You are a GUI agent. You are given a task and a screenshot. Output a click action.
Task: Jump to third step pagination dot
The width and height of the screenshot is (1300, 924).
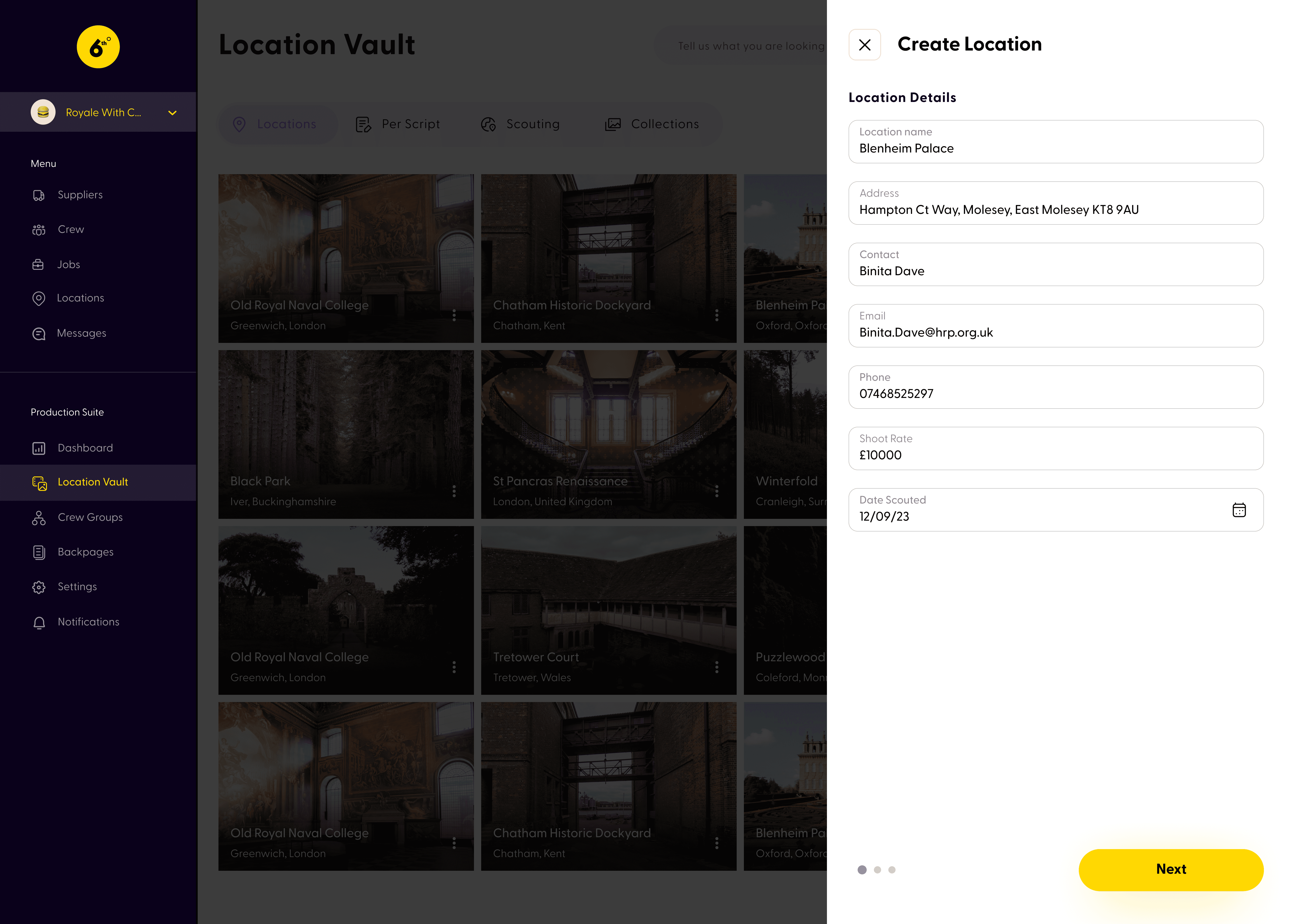[x=892, y=869]
